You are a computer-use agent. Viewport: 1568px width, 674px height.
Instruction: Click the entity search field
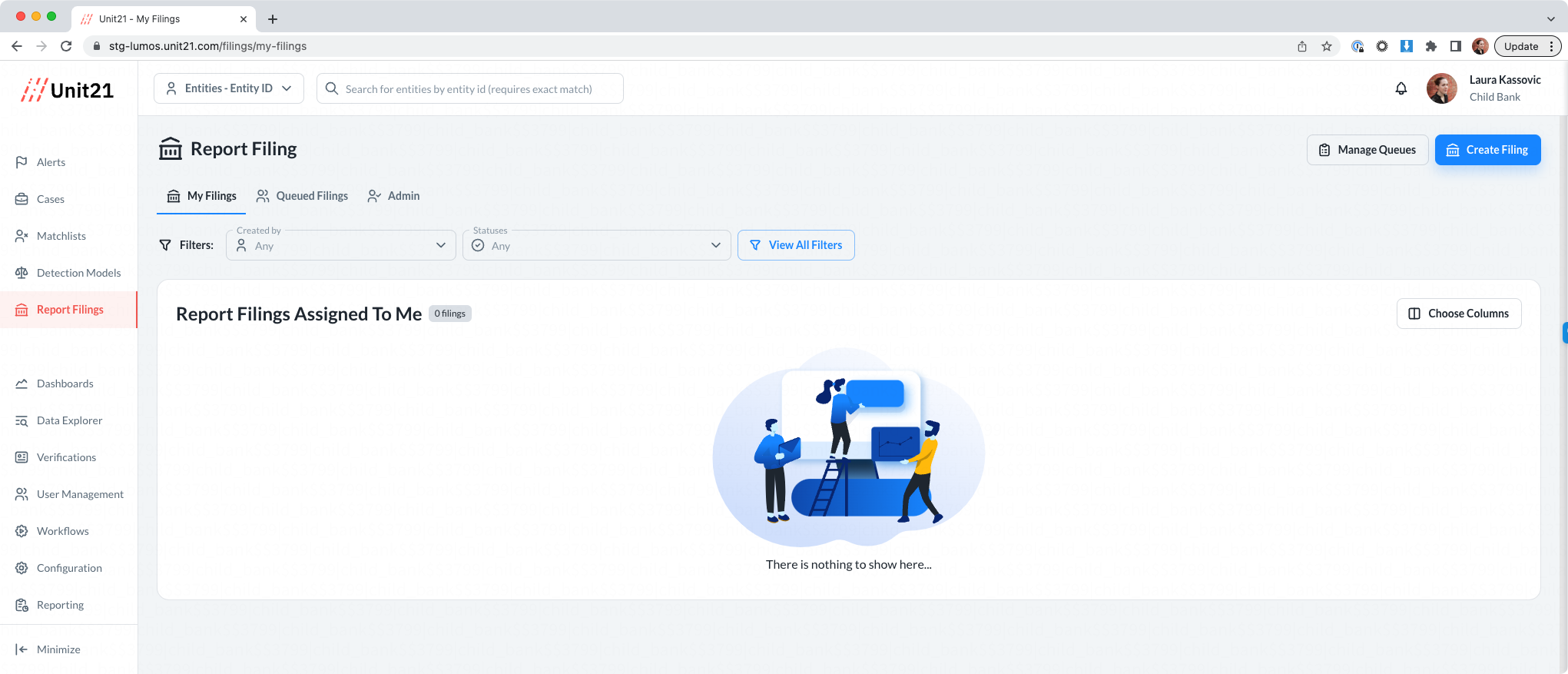click(x=470, y=88)
